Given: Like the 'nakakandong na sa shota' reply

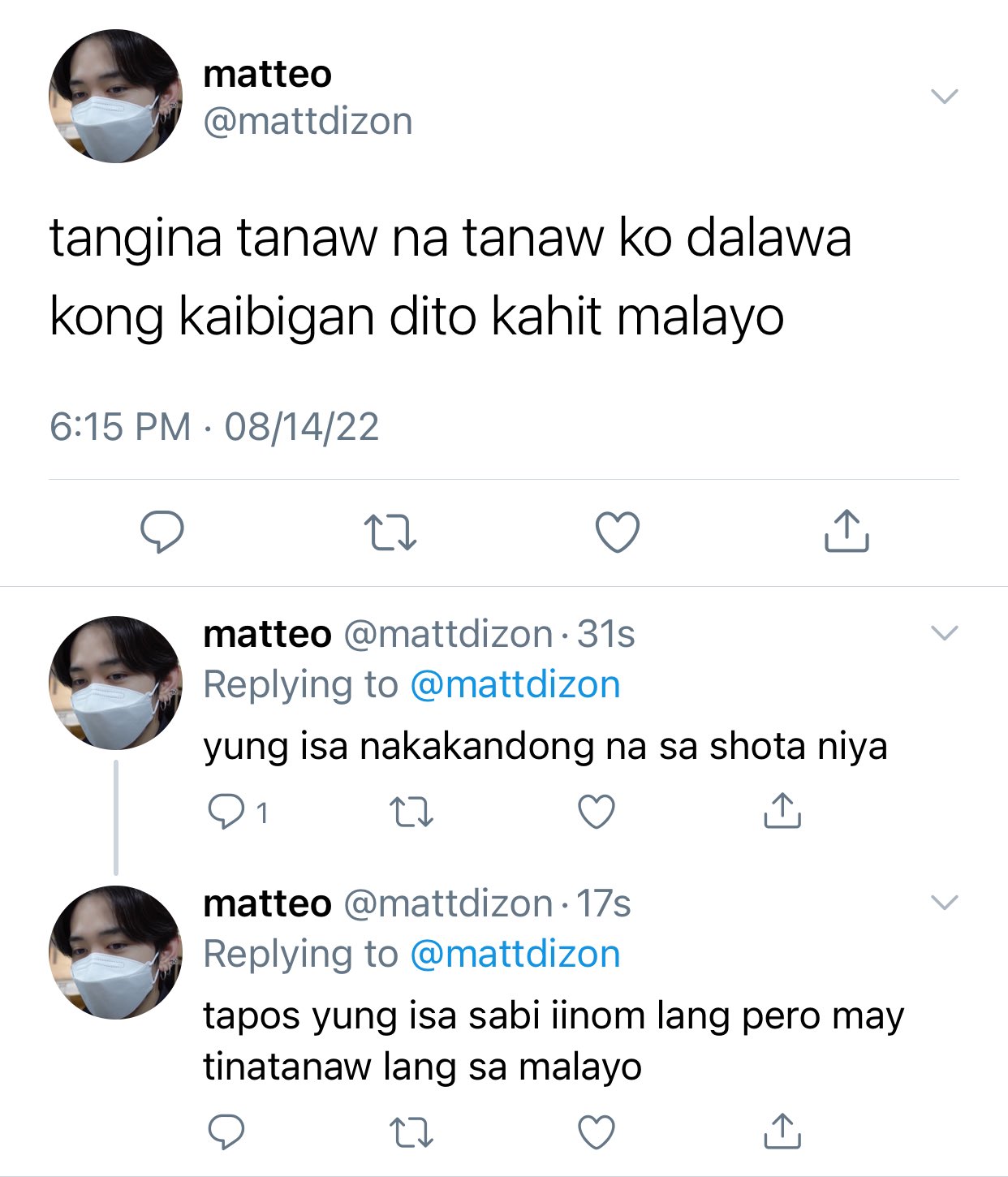Looking at the screenshot, I should [x=597, y=811].
